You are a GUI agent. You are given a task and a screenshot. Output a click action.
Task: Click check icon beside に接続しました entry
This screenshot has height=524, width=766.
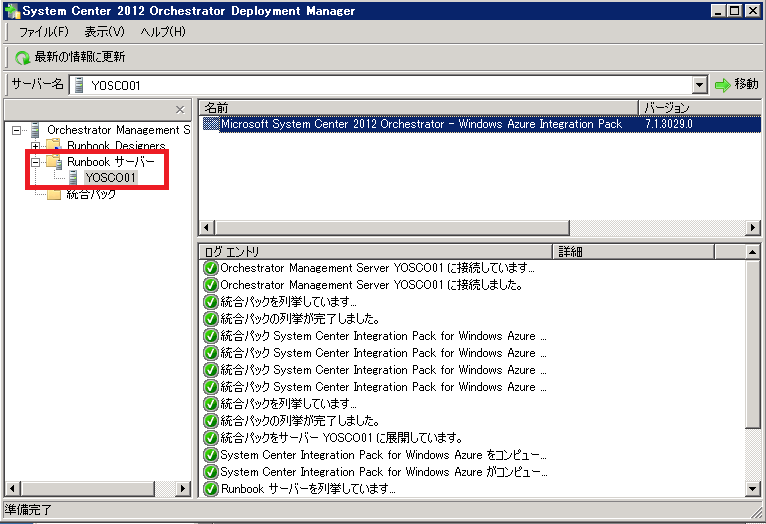[211, 285]
